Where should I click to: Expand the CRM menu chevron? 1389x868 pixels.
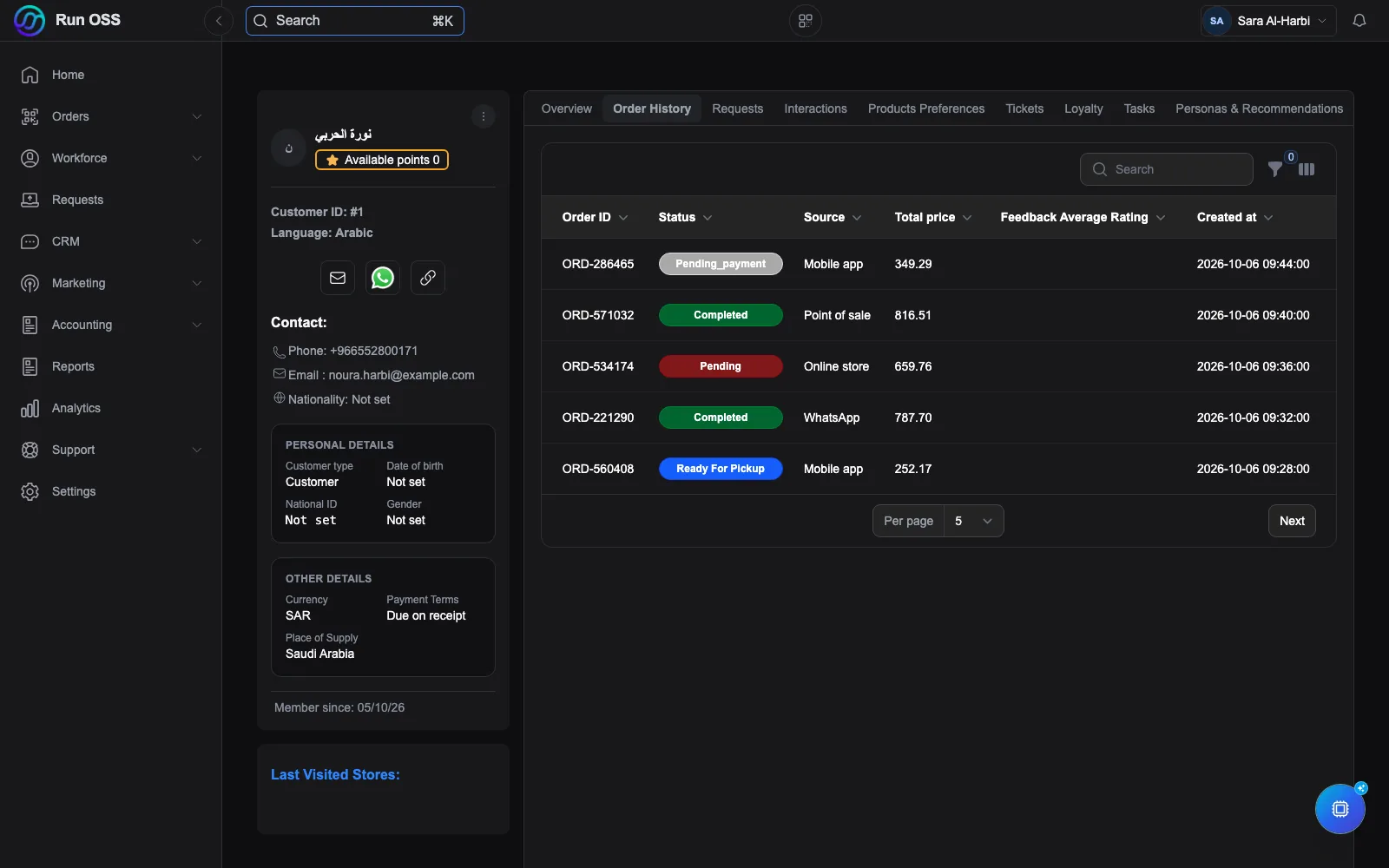pos(197,241)
